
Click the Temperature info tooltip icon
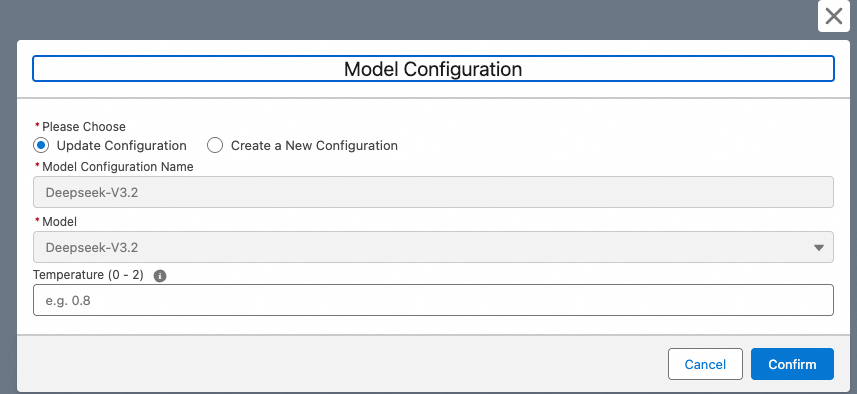[160, 276]
